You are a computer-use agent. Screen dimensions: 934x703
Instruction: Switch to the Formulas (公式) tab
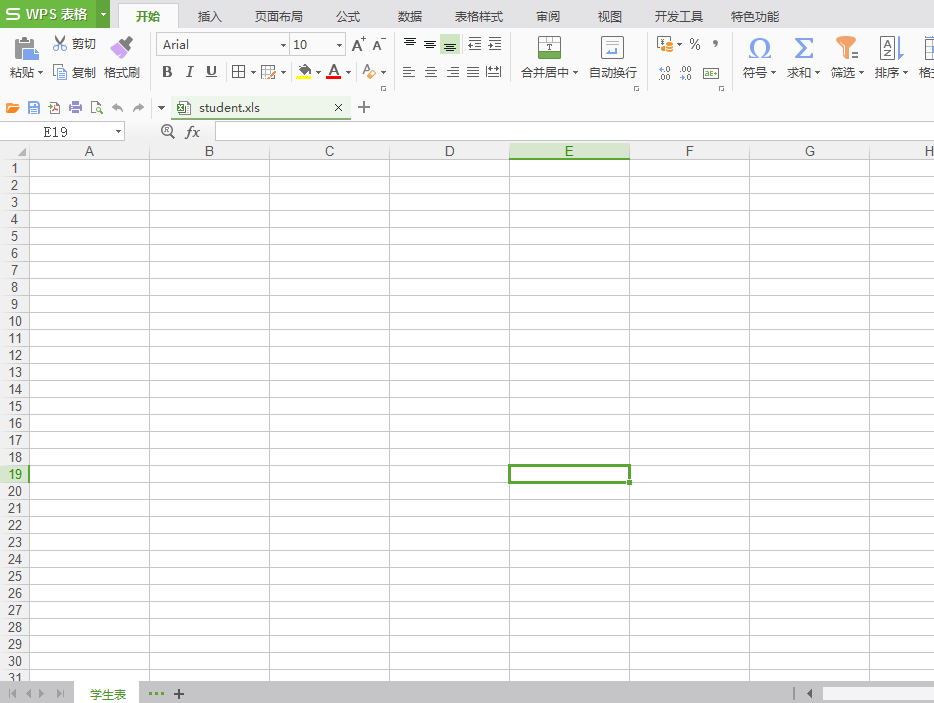coord(348,17)
